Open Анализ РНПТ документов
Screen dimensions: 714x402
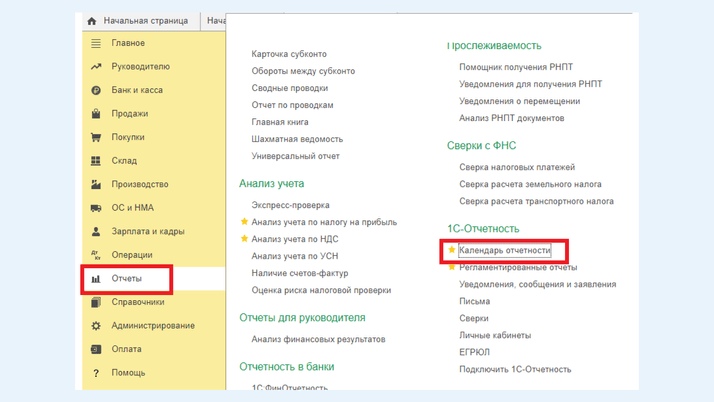tap(511, 118)
